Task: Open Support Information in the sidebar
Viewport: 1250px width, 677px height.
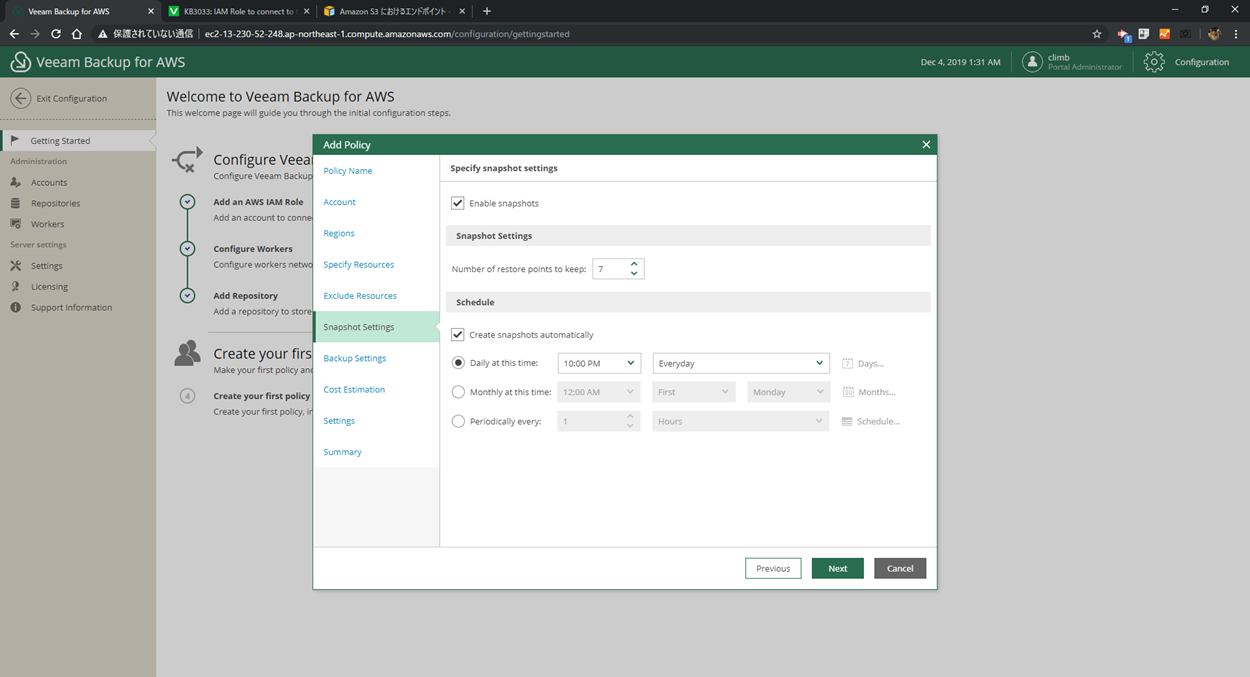Action: click(x=71, y=308)
